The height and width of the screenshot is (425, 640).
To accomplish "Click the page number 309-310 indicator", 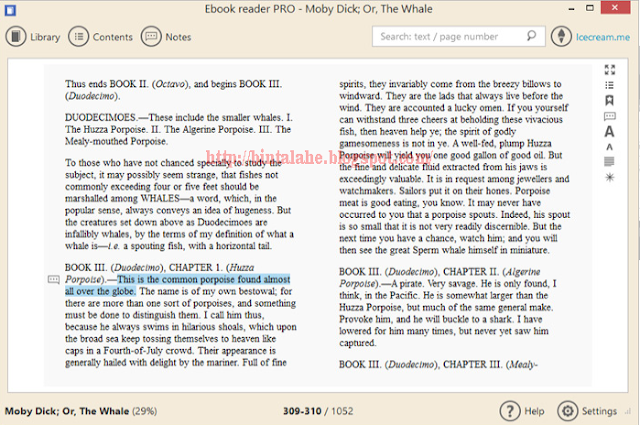I will (x=302, y=411).
